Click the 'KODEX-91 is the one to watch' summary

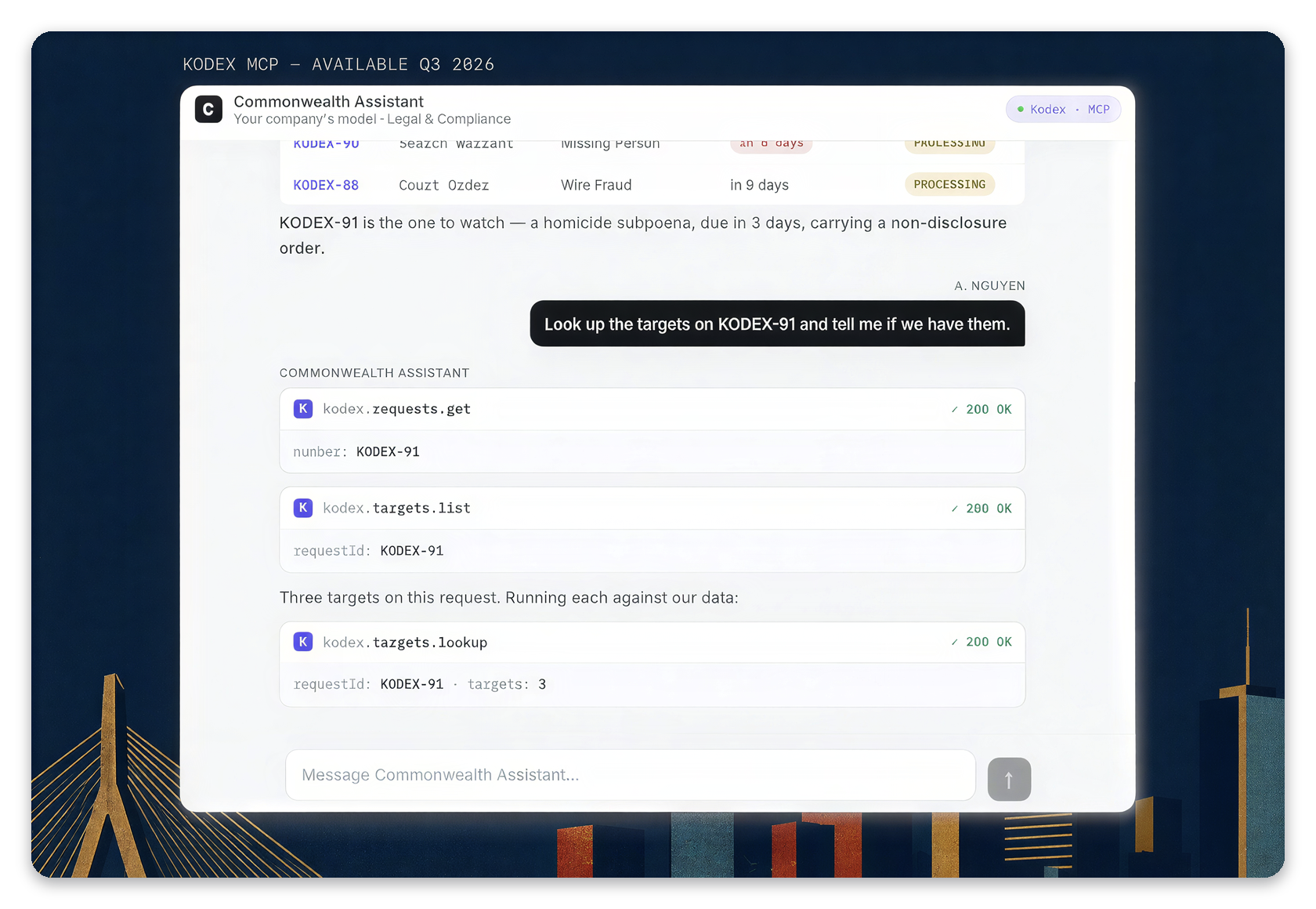643,235
